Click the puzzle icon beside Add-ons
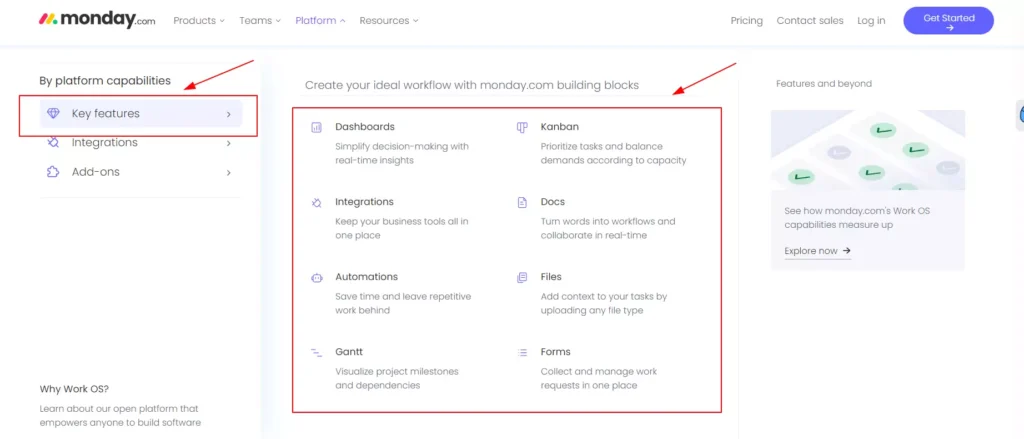 pyautogui.click(x=54, y=172)
